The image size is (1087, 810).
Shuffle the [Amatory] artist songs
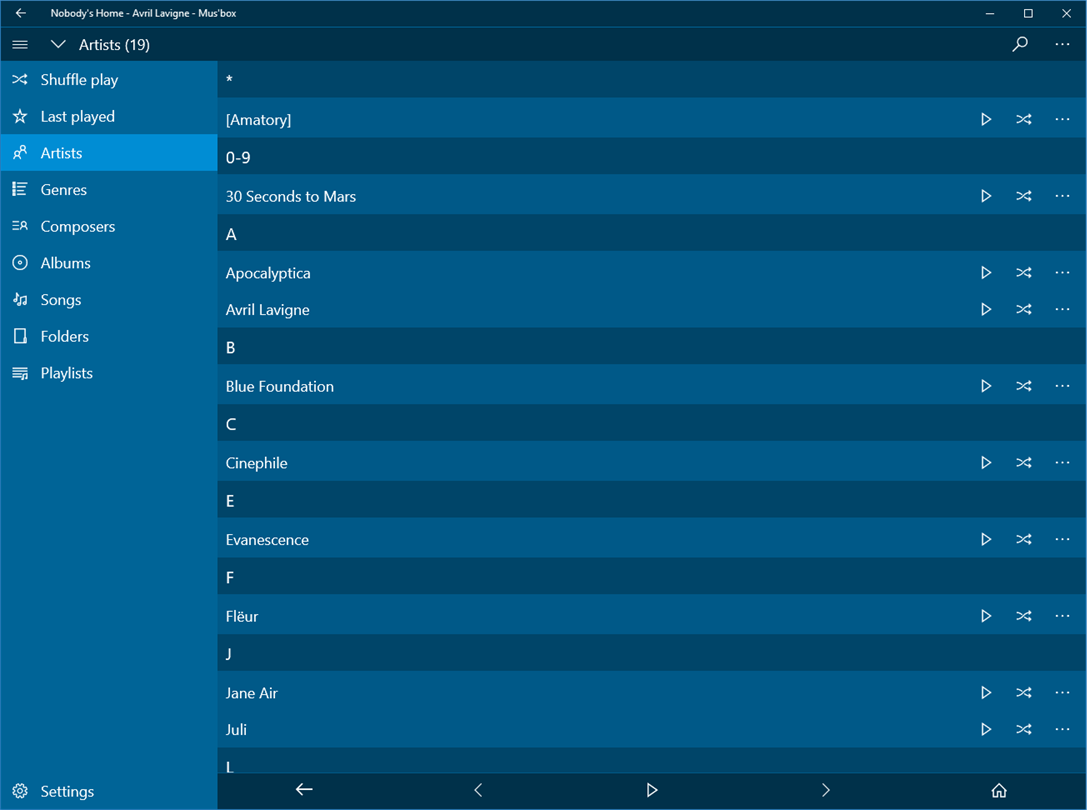[x=1024, y=119]
